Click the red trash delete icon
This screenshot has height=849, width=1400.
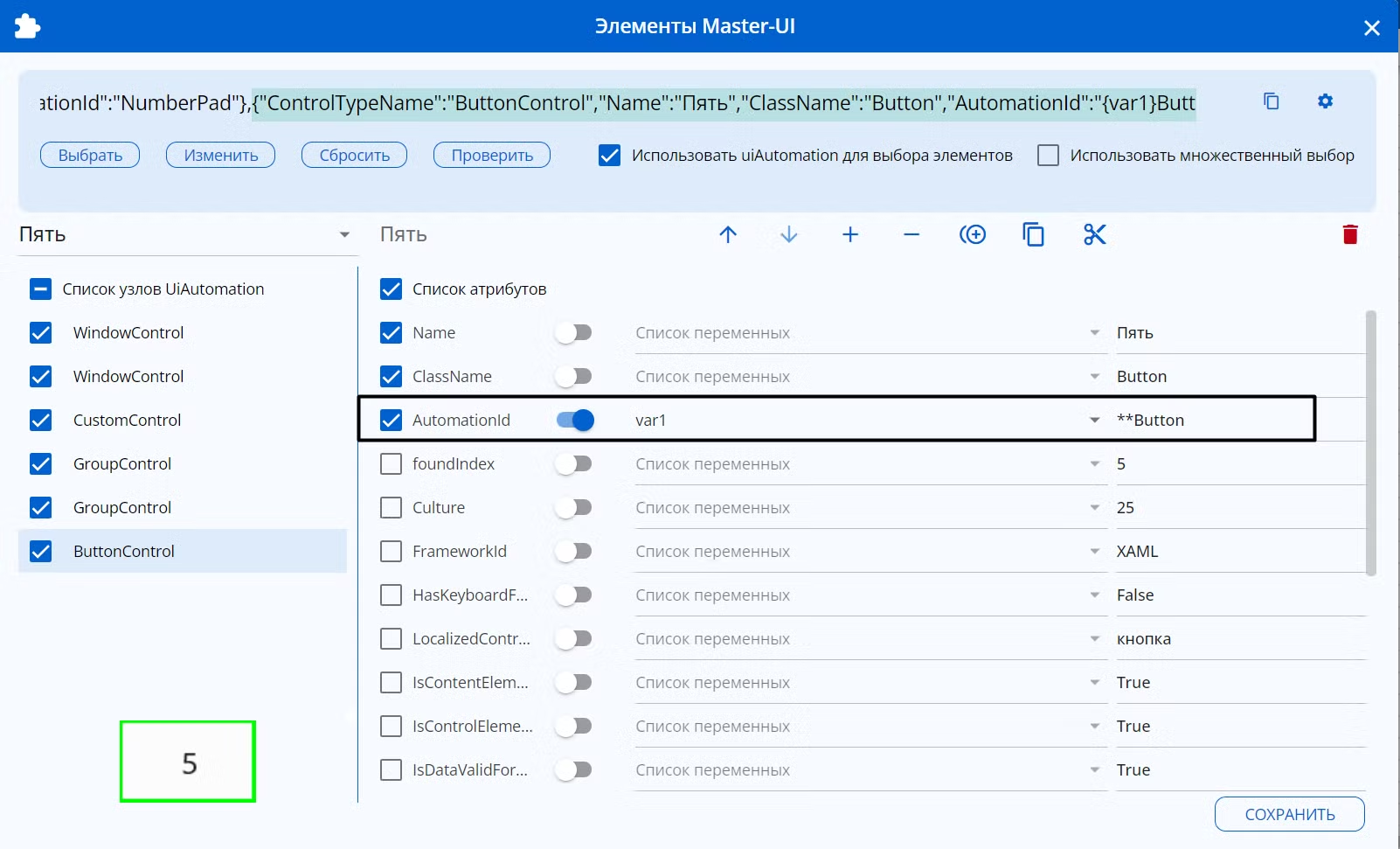1350,234
